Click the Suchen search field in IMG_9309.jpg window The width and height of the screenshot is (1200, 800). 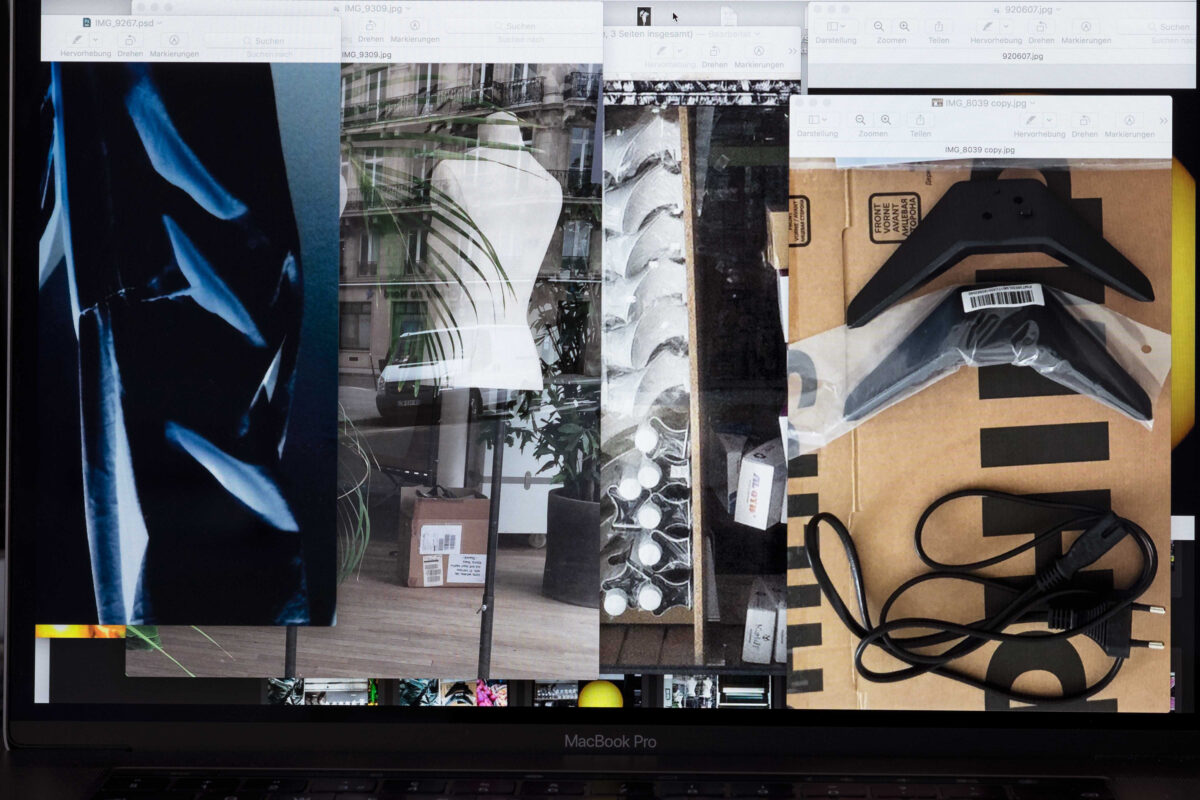(x=520, y=26)
